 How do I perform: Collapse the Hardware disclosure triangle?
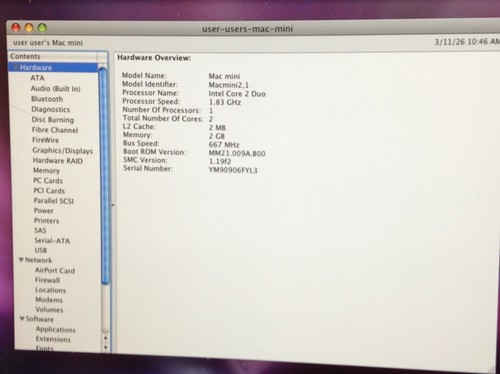point(15,68)
